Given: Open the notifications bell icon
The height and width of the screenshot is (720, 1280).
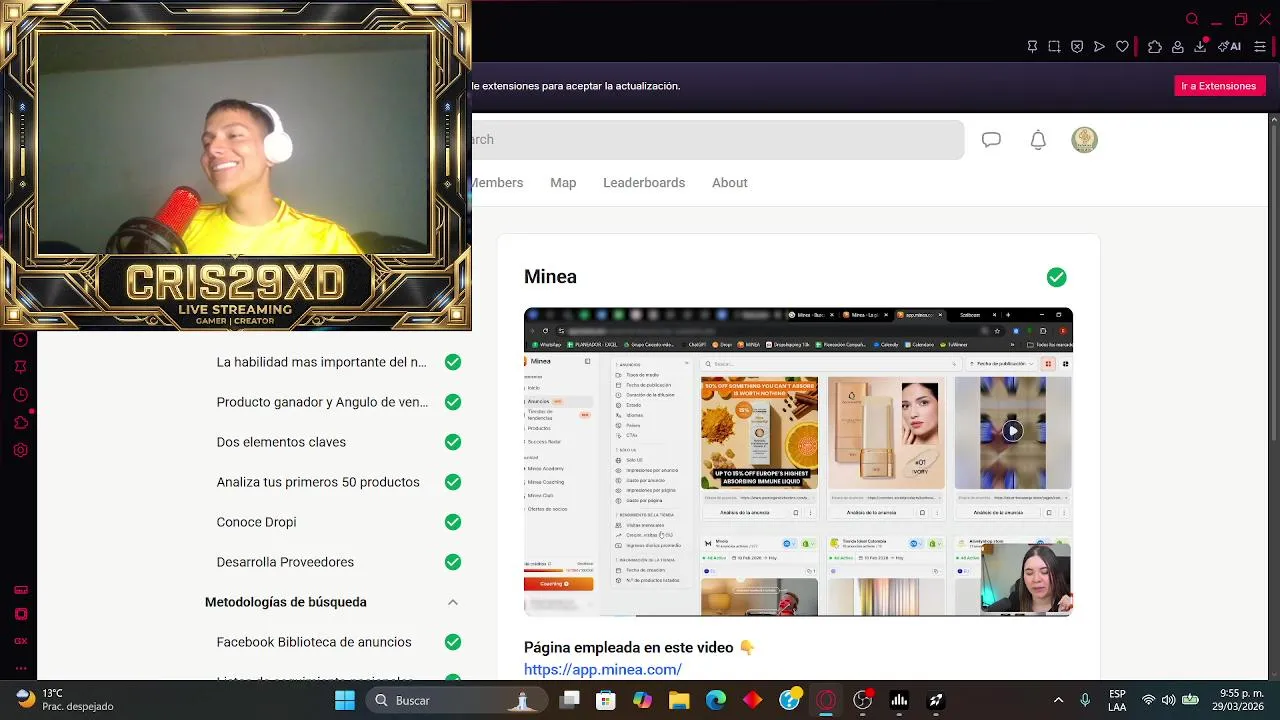Looking at the screenshot, I should 1038,140.
